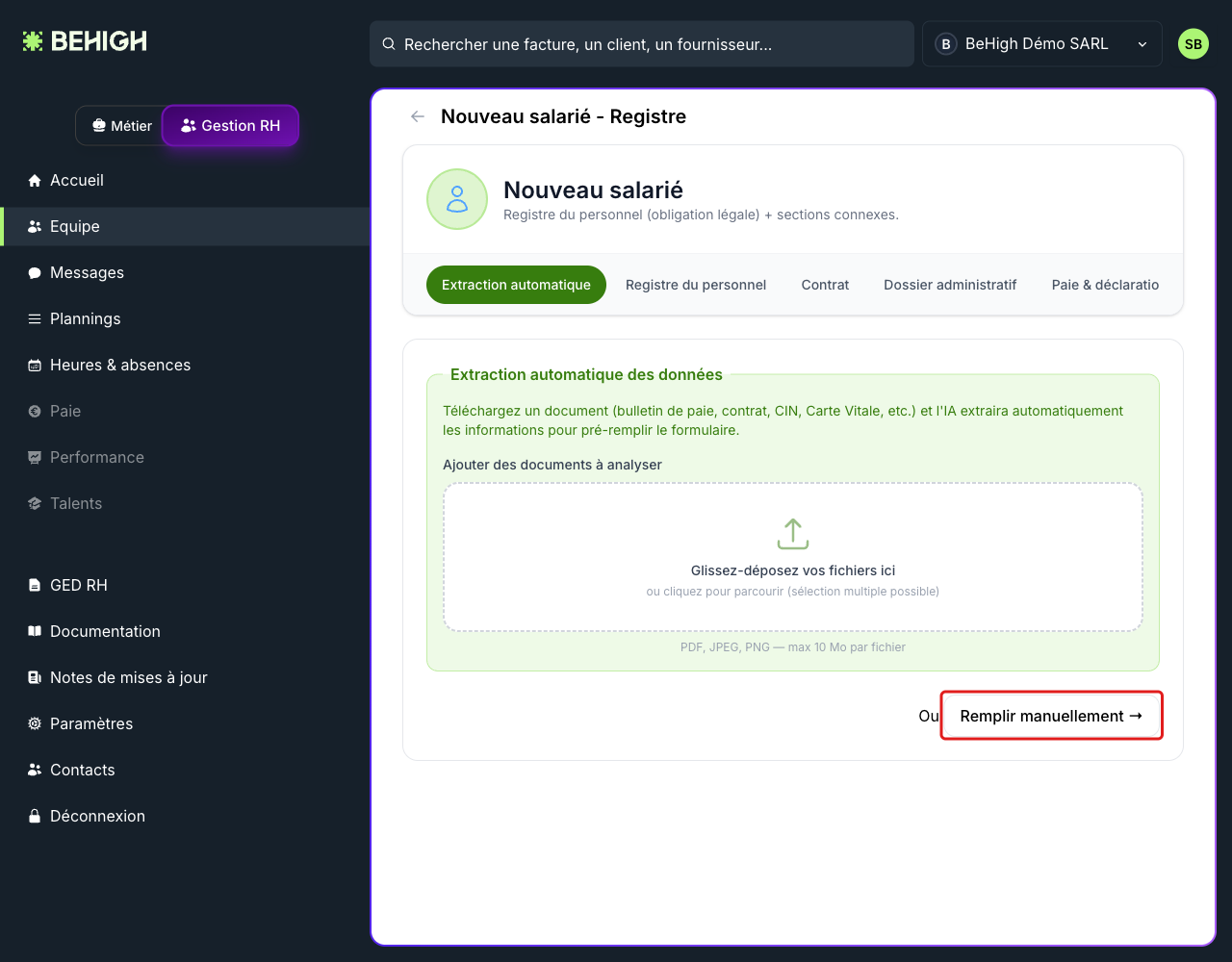Click the upload arrow icon in the drop zone
The image size is (1232, 962).
click(793, 534)
